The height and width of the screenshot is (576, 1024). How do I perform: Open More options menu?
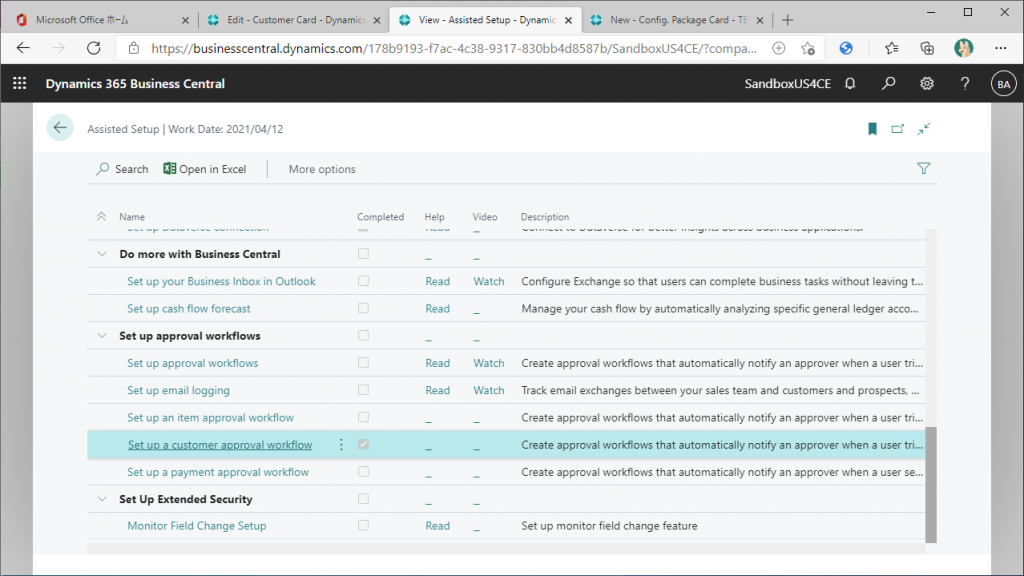click(x=322, y=169)
